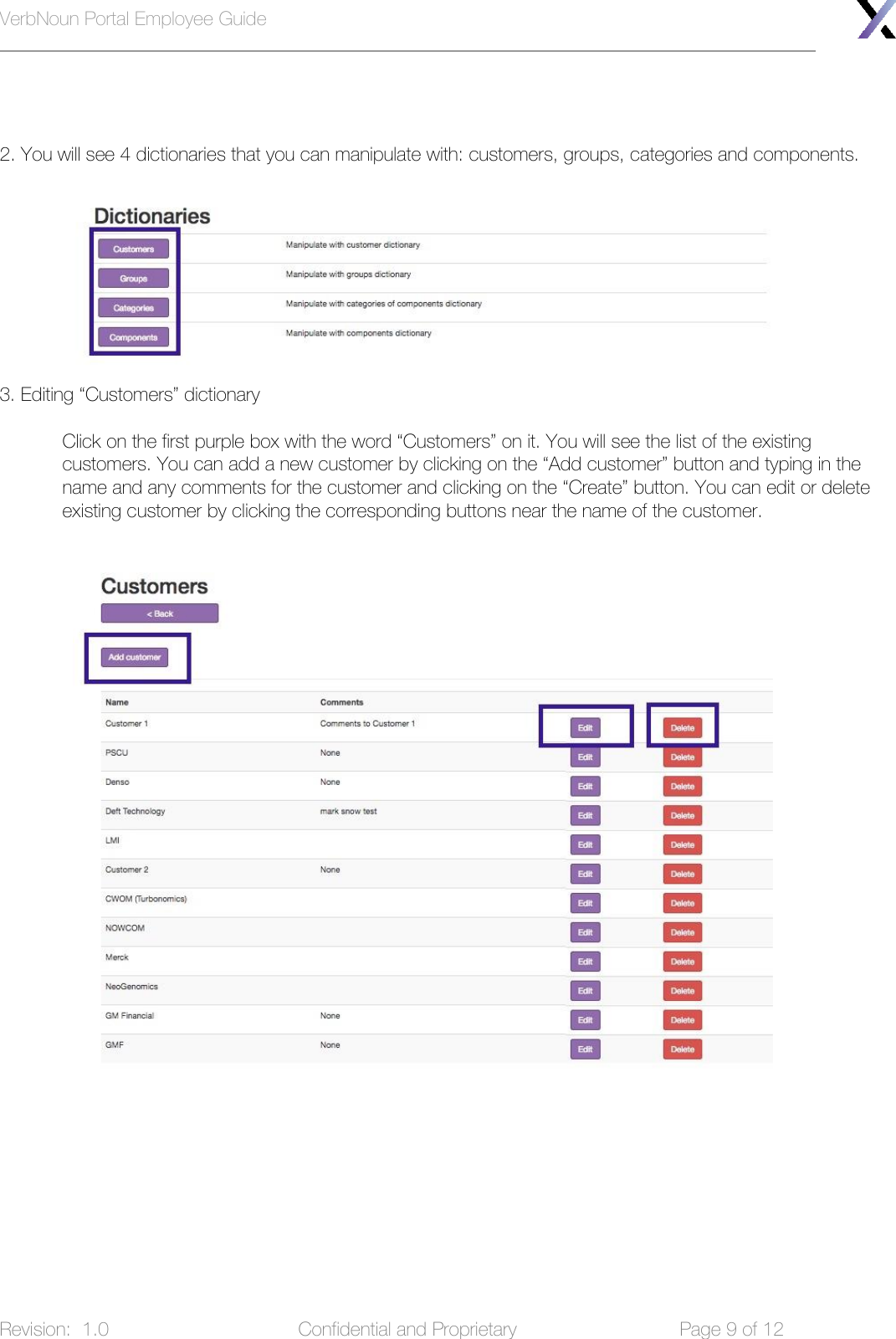Delete the Denso customer row
The image size is (896, 1339).
(682, 787)
